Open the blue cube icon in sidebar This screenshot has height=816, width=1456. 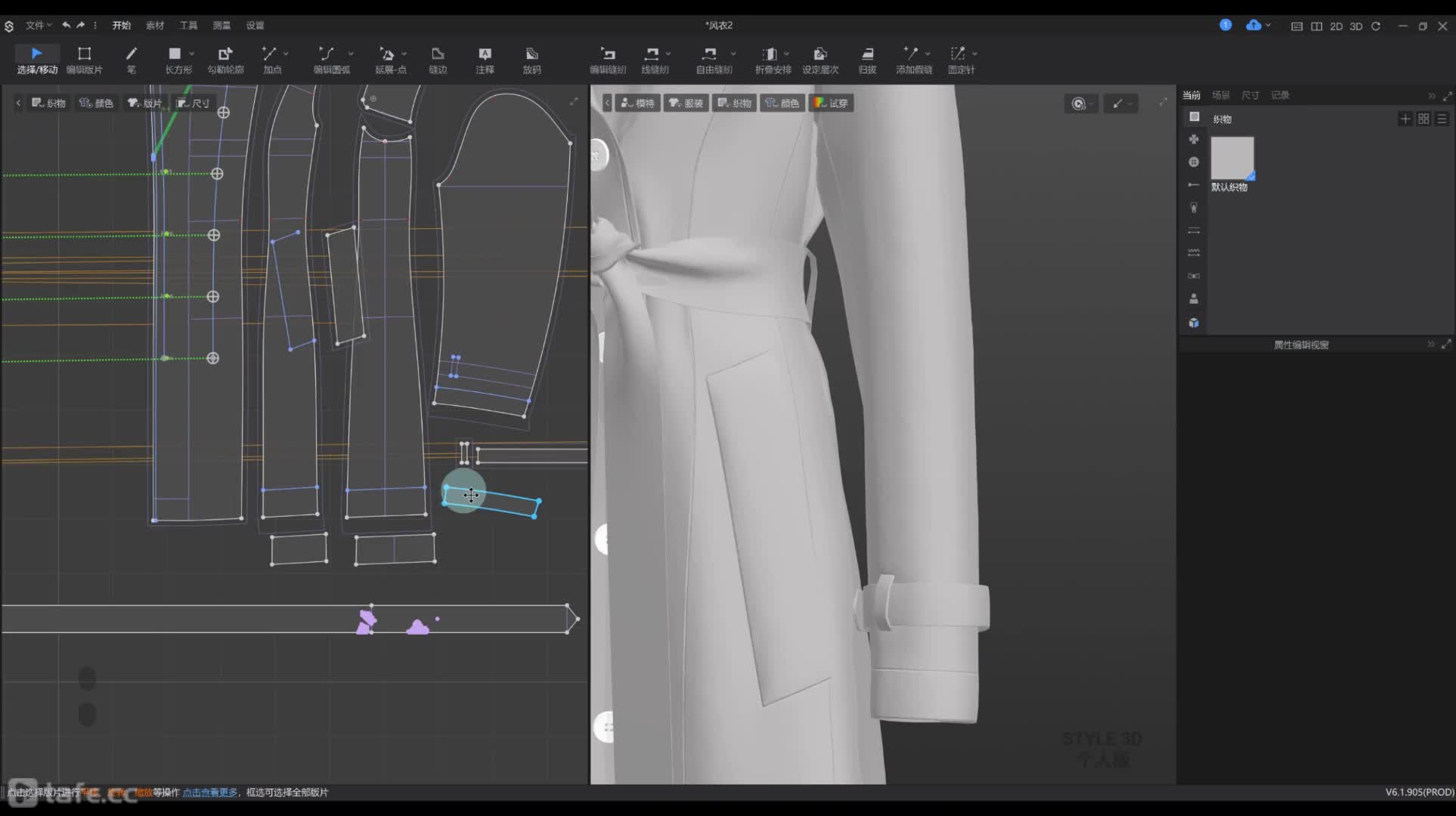(x=1194, y=323)
